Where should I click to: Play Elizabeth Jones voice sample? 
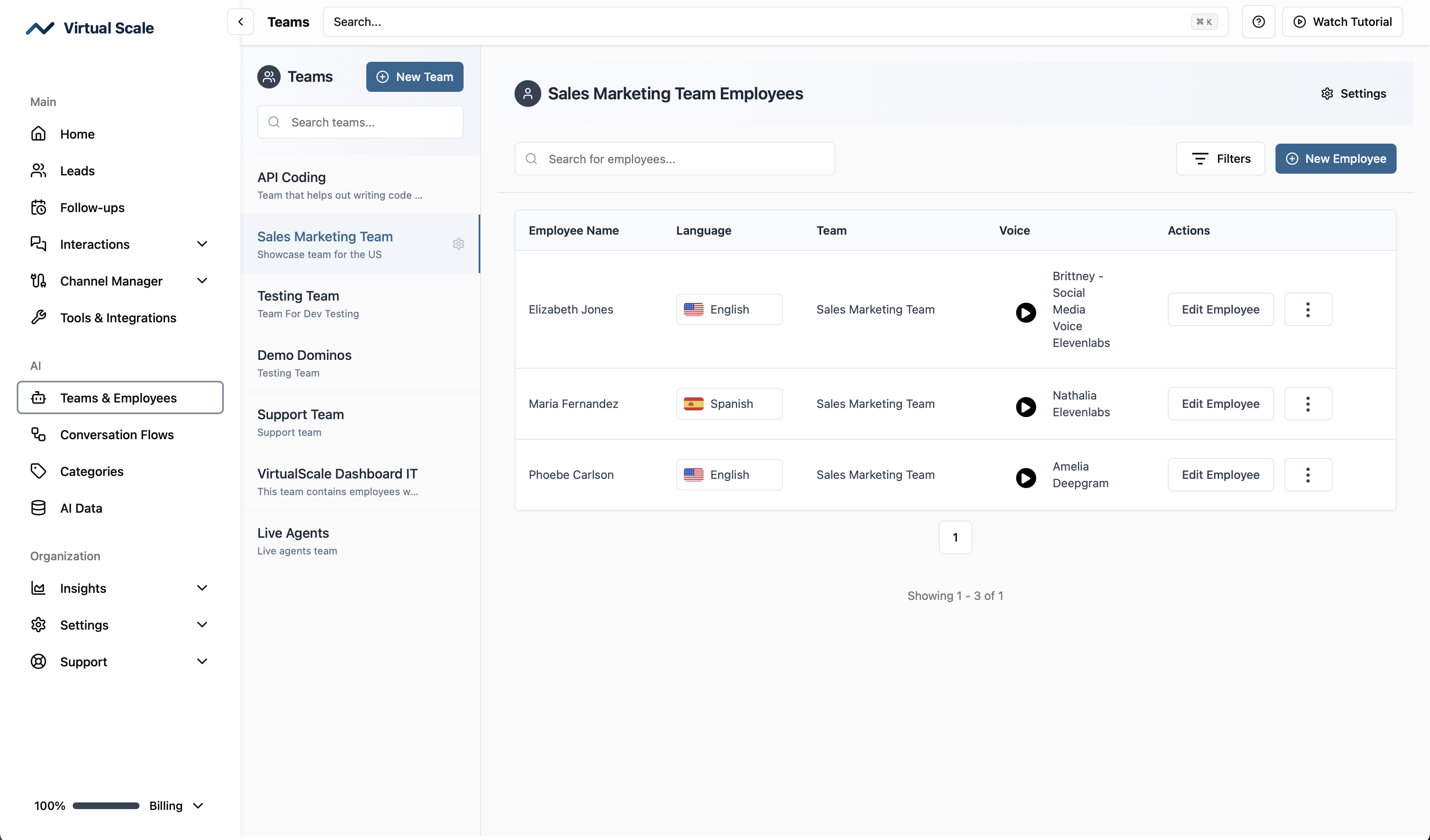click(1025, 313)
